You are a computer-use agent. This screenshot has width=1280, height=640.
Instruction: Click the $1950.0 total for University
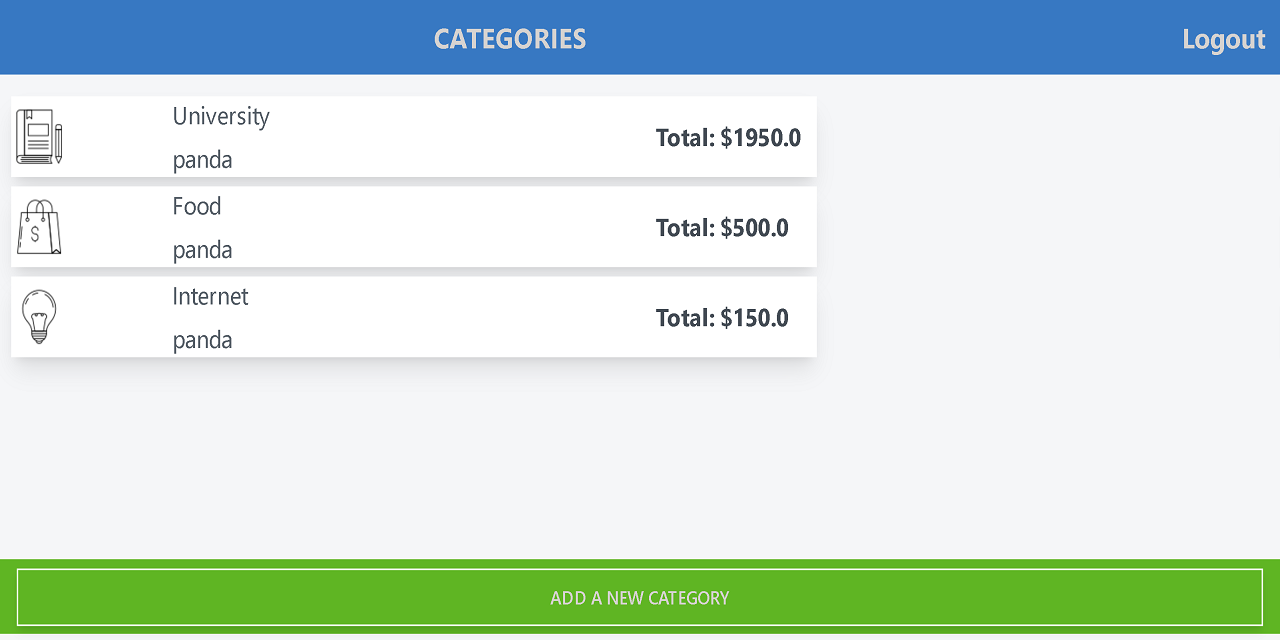click(728, 138)
